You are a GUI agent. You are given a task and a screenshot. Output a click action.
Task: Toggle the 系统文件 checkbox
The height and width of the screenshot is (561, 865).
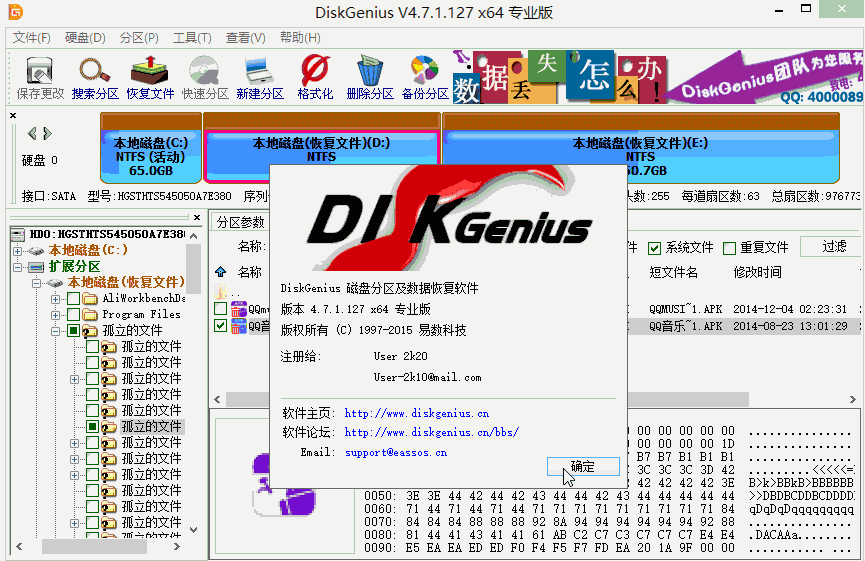coord(654,248)
